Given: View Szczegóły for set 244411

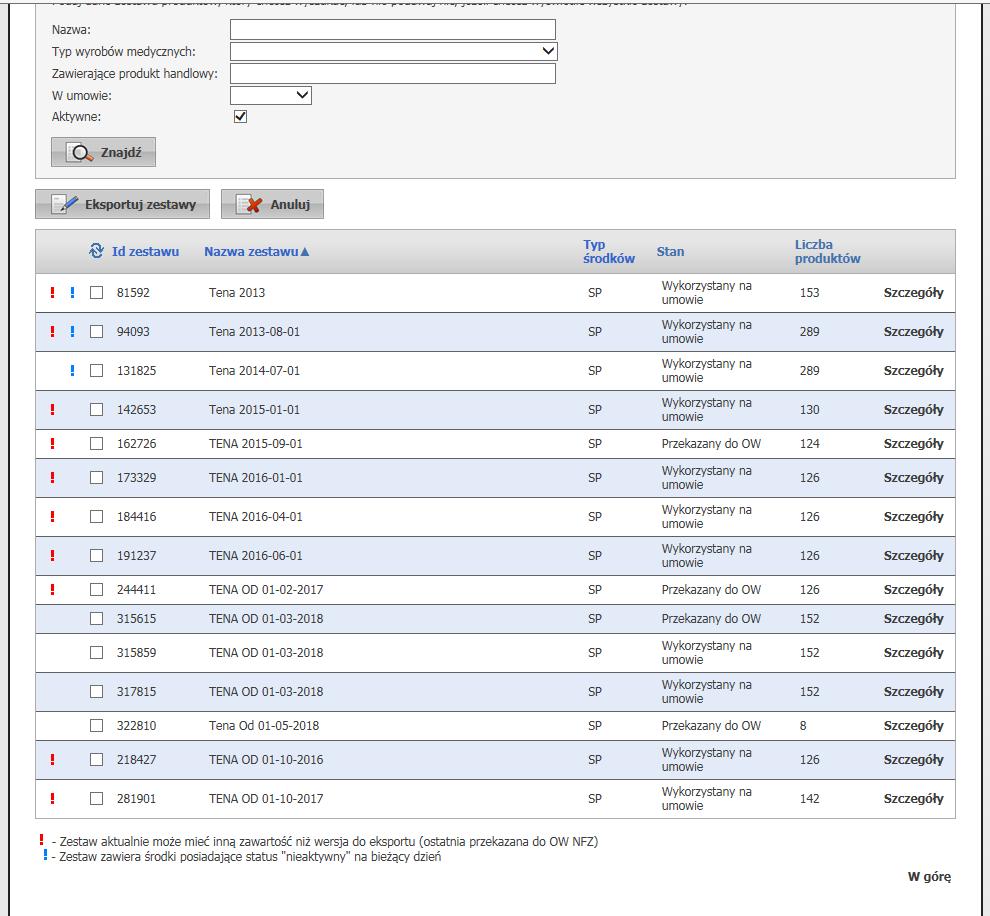Looking at the screenshot, I should [913, 590].
